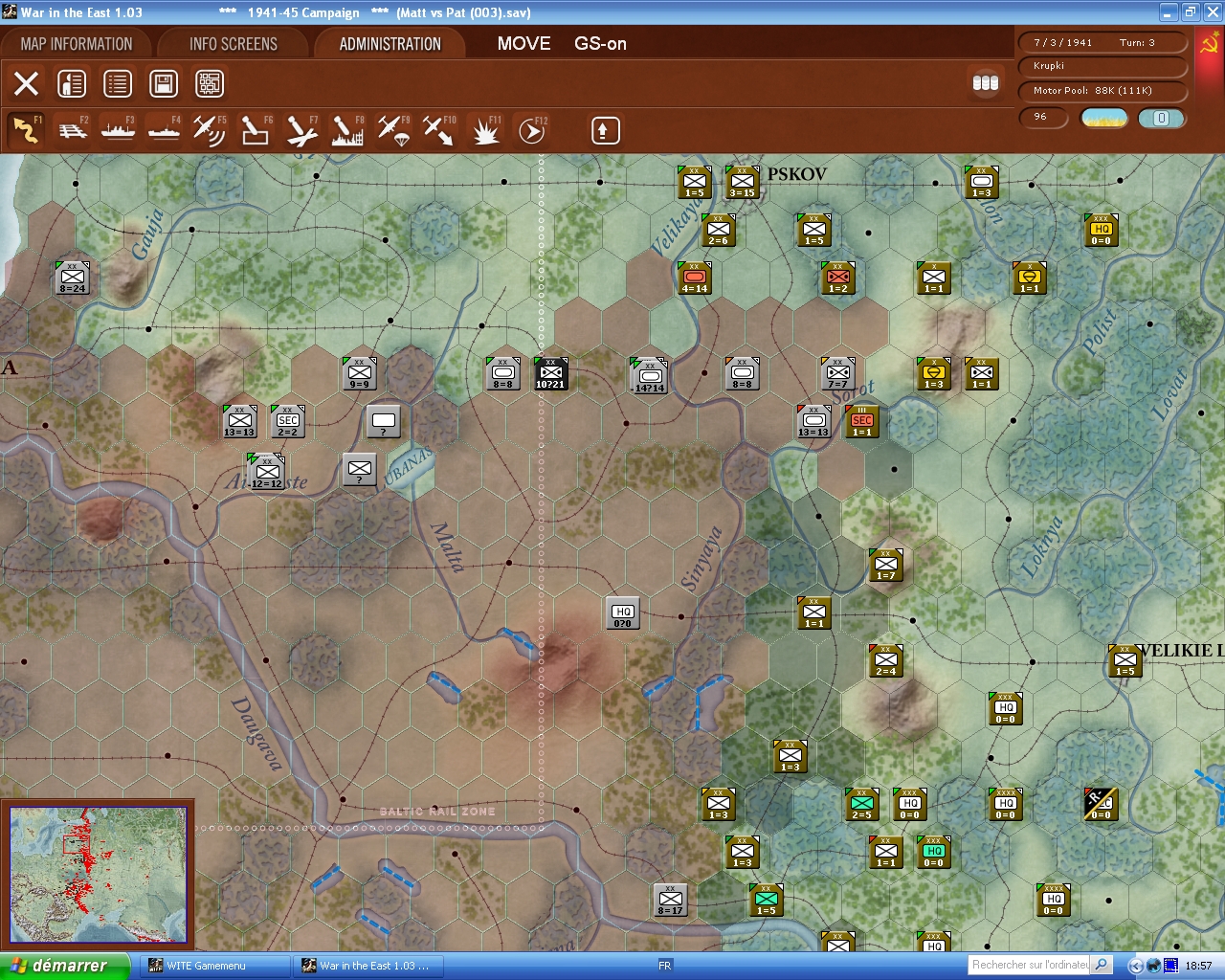Select F7 bomb airfield mode
This screenshot has width=1225, height=980.
[301, 130]
